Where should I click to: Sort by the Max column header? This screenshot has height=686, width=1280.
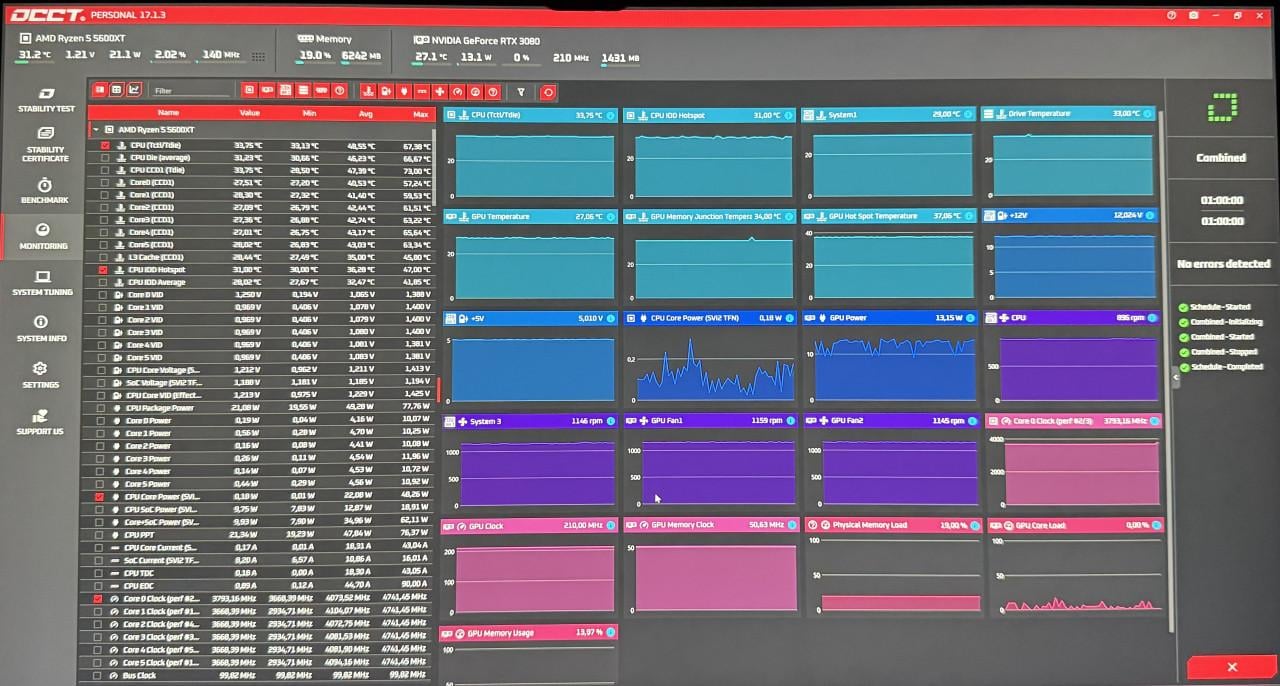(421, 113)
